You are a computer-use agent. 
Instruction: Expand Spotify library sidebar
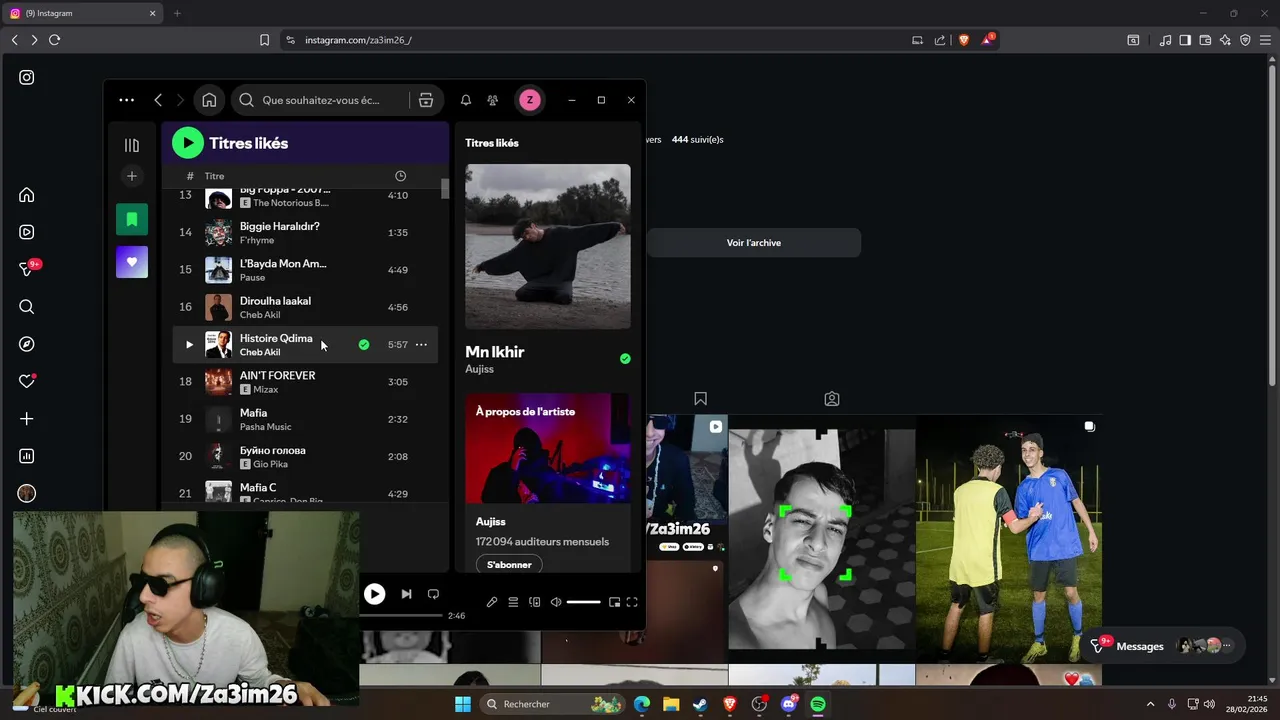tap(132, 145)
